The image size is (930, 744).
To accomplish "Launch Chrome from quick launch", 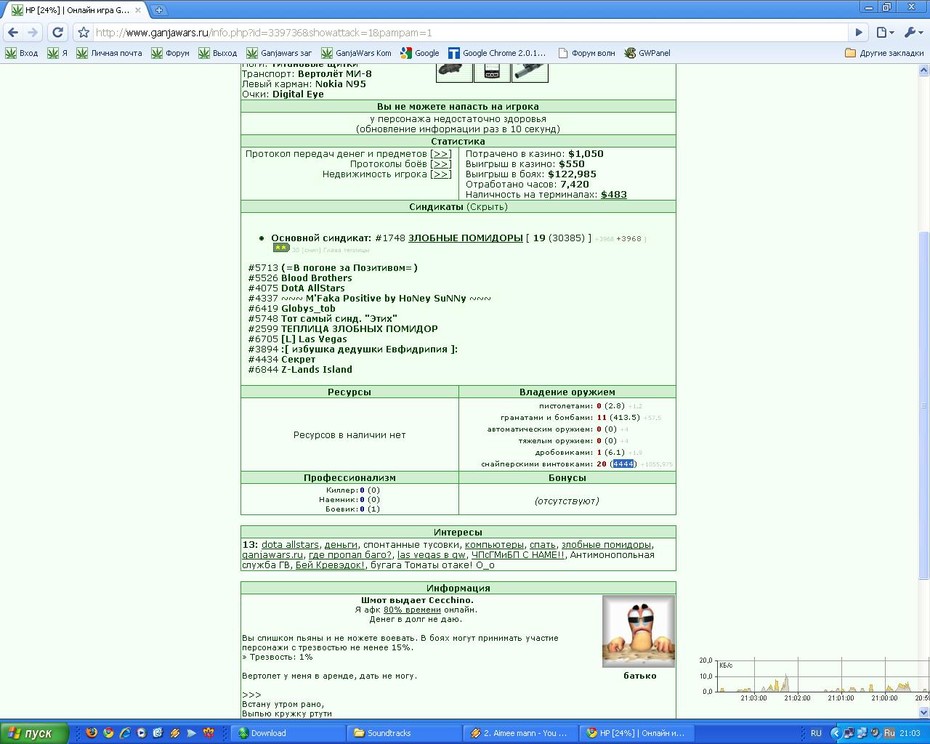I will pos(109,733).
